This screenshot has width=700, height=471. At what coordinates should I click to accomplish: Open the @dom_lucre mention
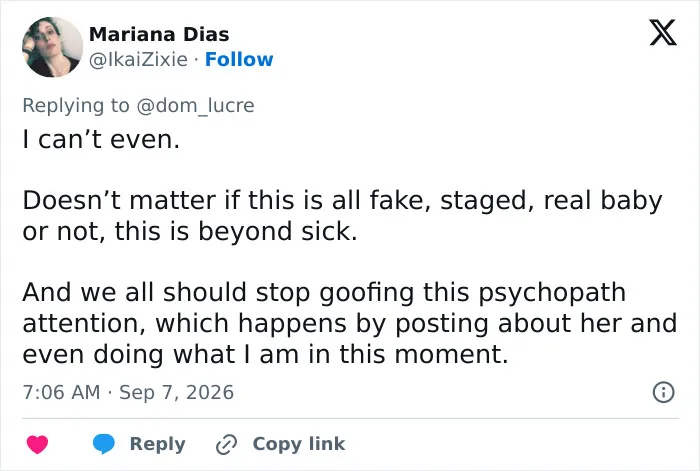(x=196, y=106)
